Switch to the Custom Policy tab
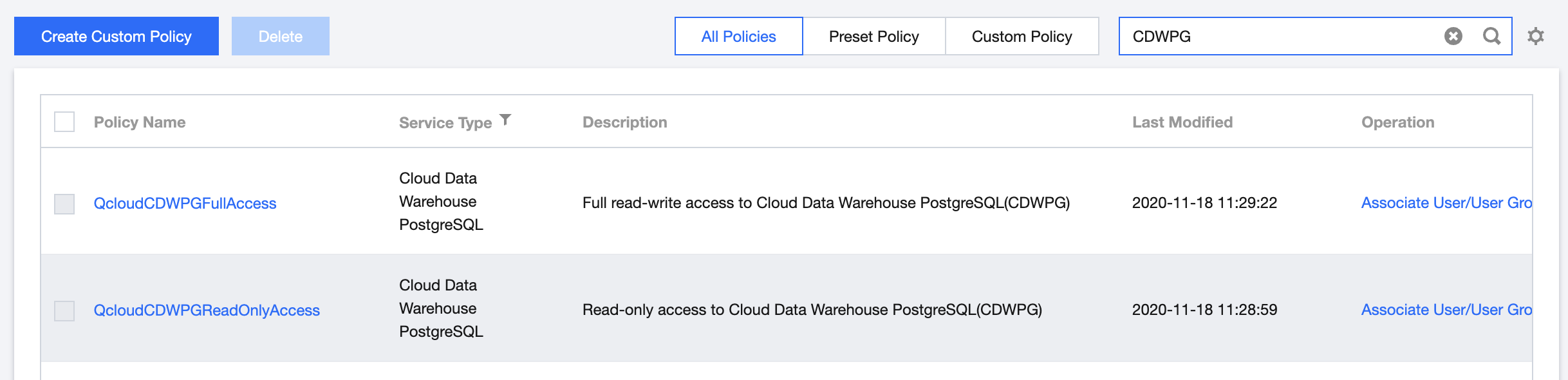Viewport: 1568px width, 380px height. click(1022, 36)
